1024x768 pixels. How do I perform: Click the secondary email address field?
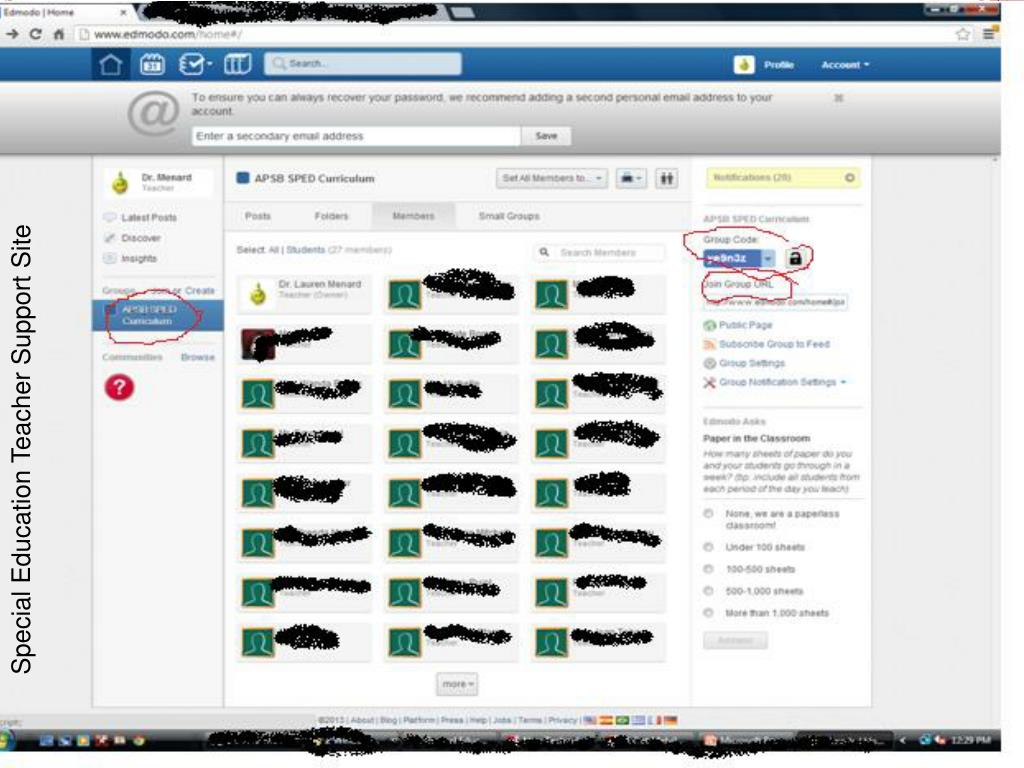tap(357, 136)
